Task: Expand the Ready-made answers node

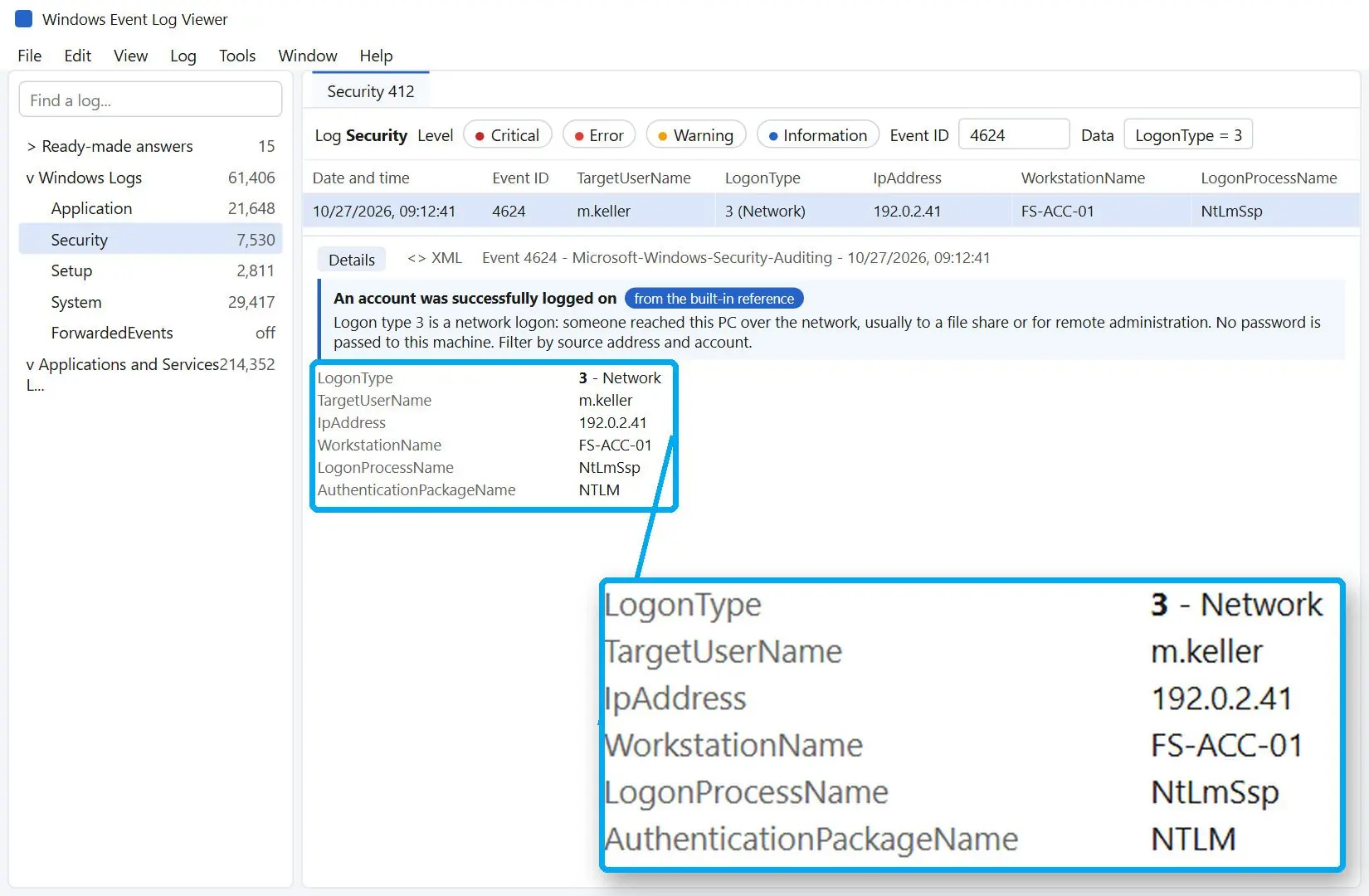Action: [x=32, y=147]
